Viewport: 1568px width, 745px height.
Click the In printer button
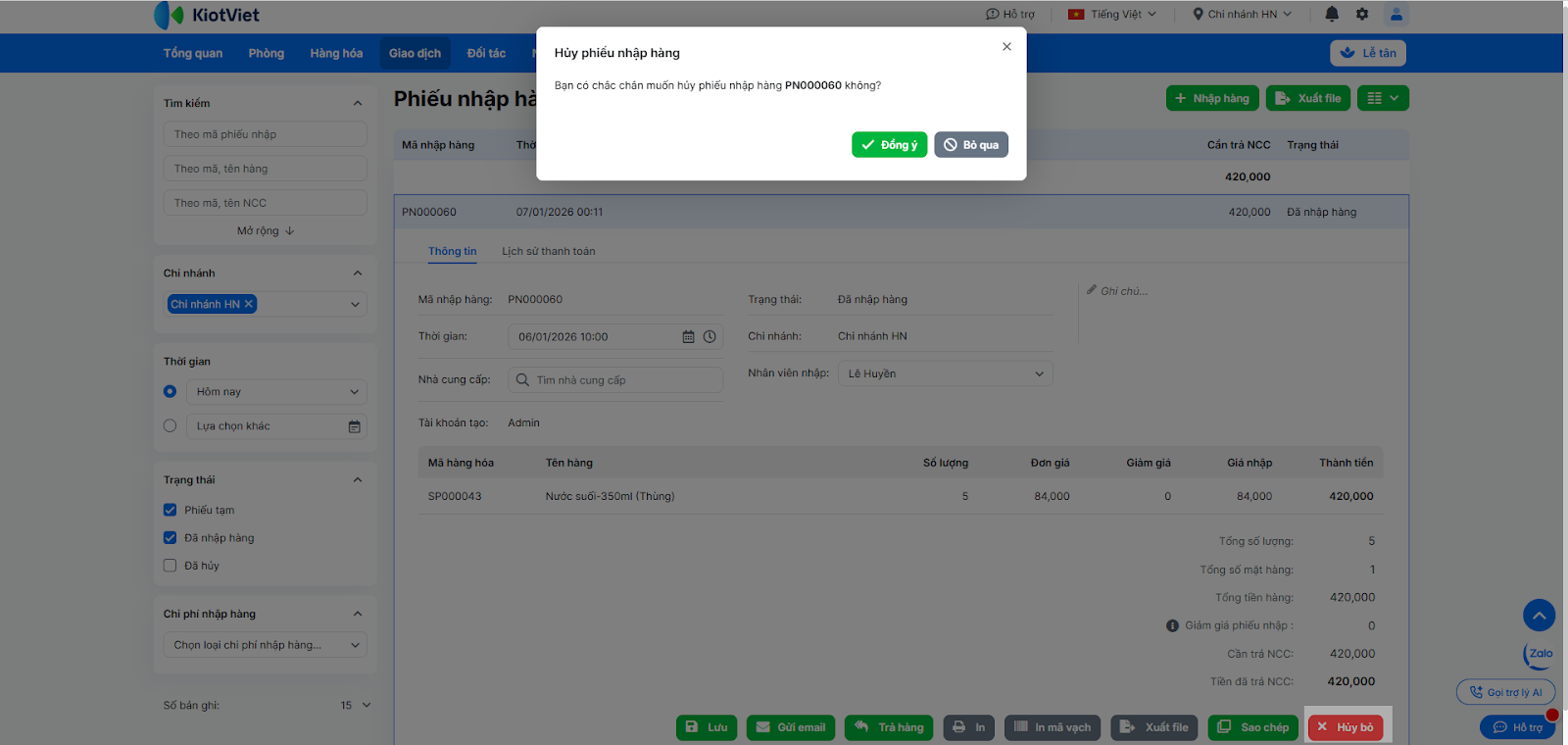click(x=968, y=727)
